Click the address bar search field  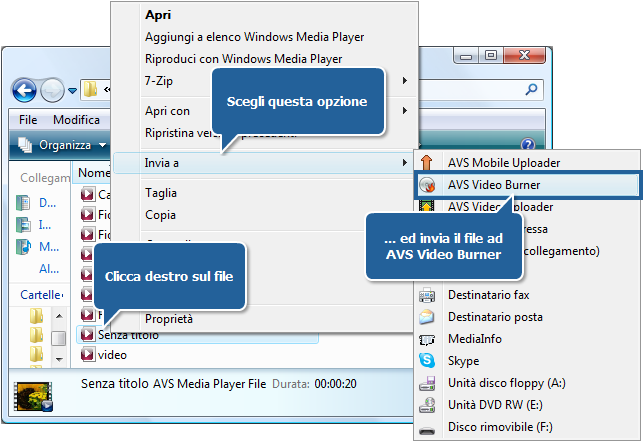pyautogui.click(x=481, y=90)
